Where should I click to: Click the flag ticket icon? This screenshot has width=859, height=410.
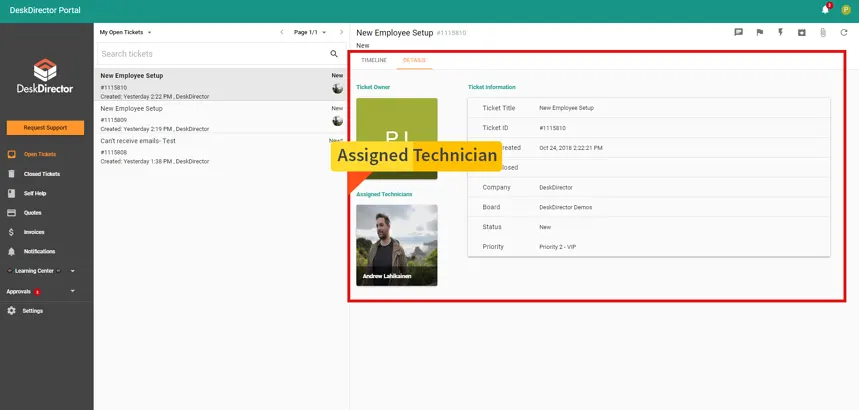(x=759, y=32)
